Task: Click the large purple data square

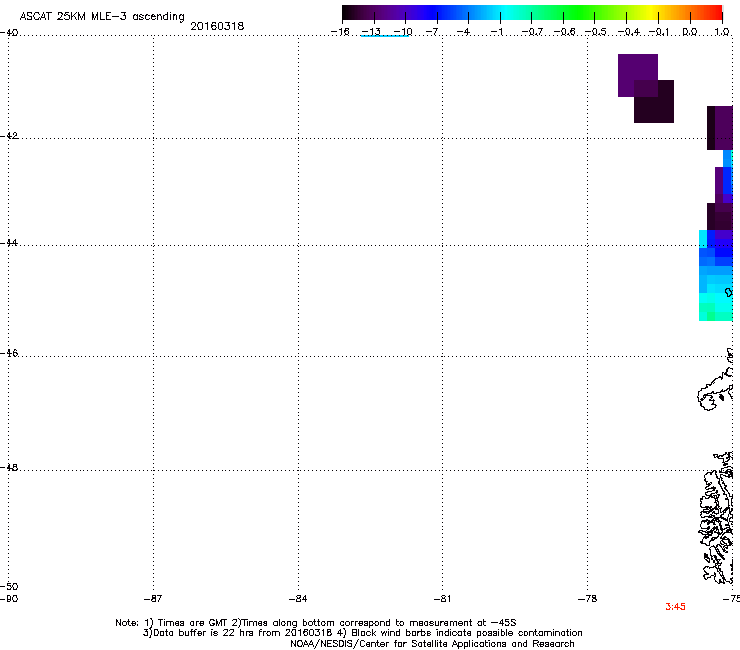Action: [638, 75]
